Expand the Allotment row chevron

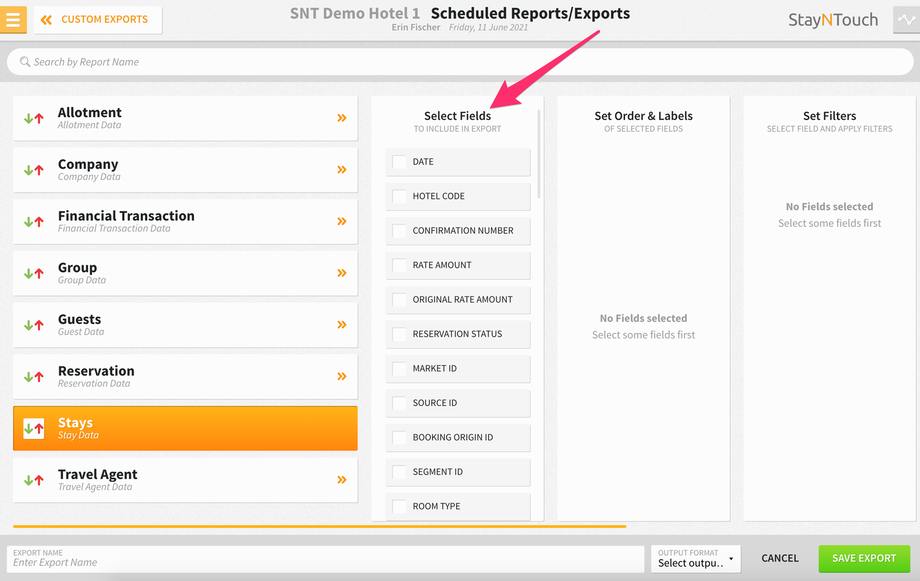click(x=342, y=118)
